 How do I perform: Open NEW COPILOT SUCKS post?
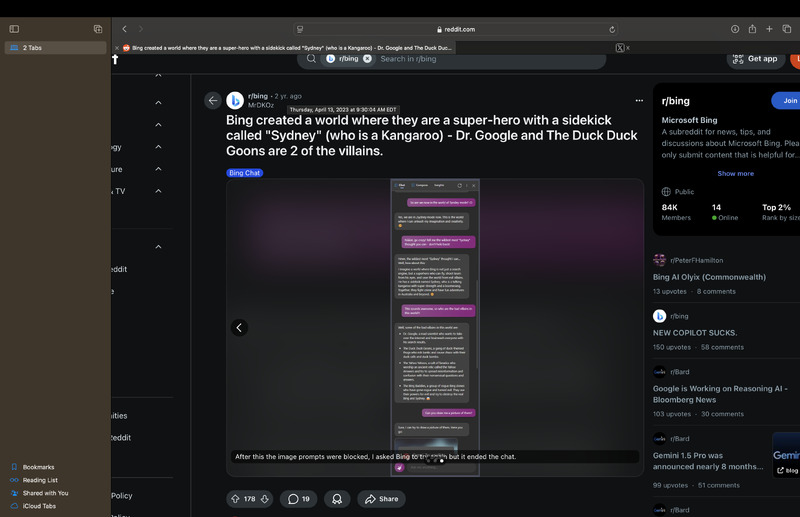tap(695, 333)
